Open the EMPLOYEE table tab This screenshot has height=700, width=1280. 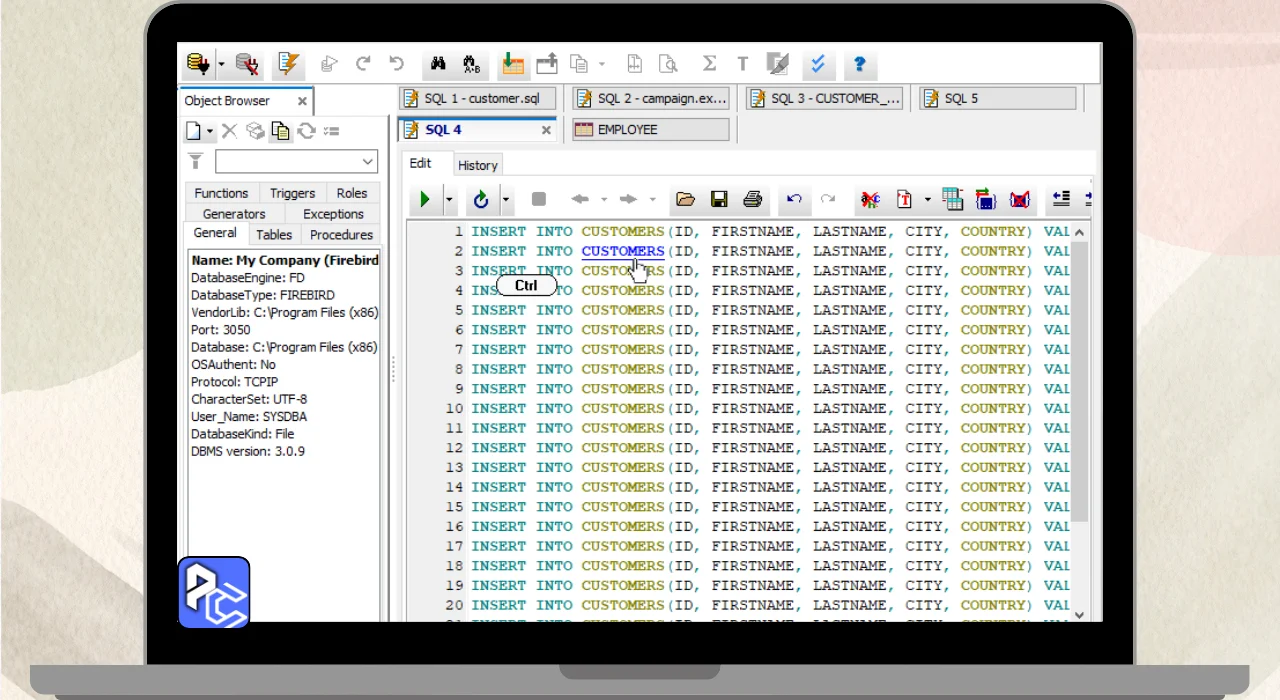point(651,130)
